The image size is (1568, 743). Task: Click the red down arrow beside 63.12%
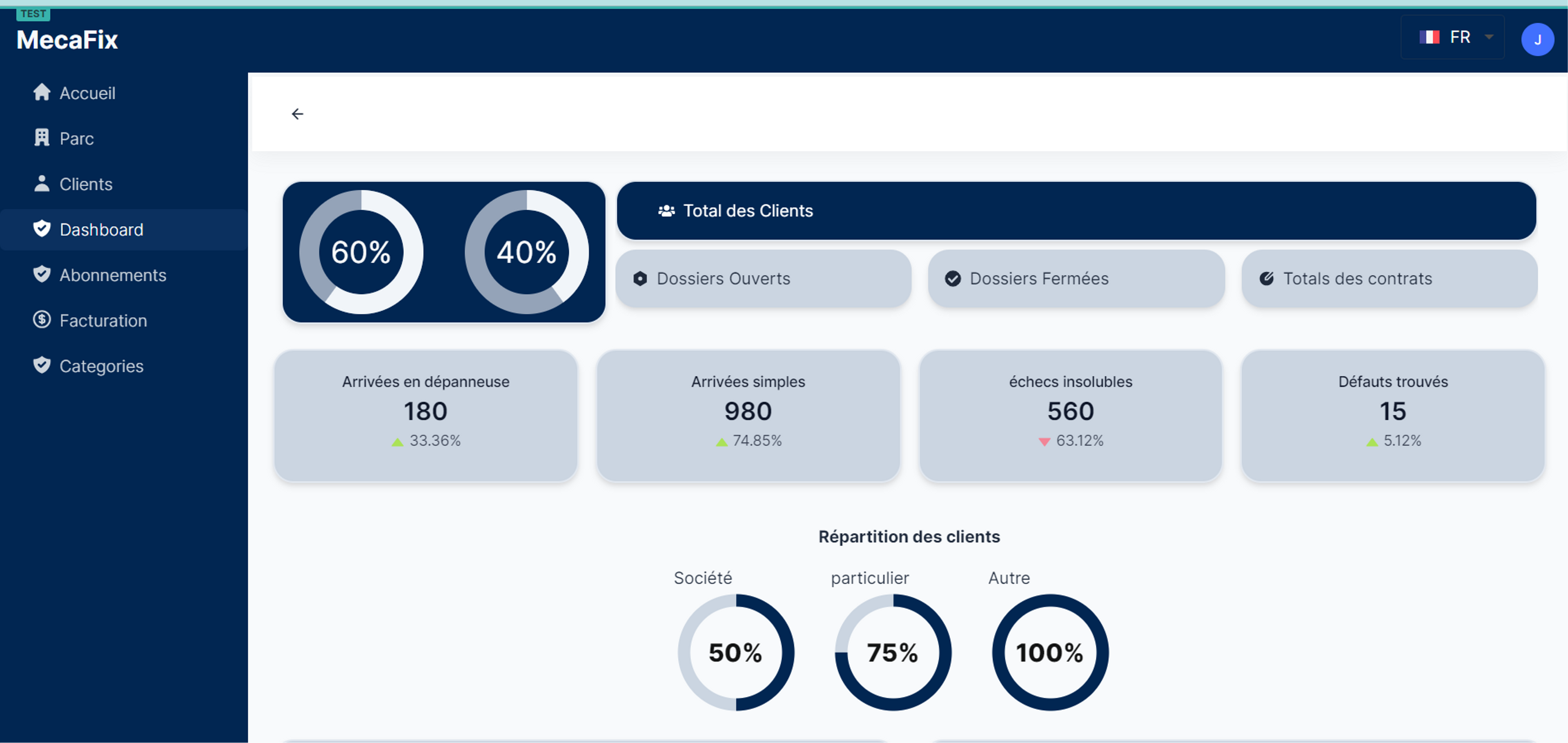[1044, 442]
